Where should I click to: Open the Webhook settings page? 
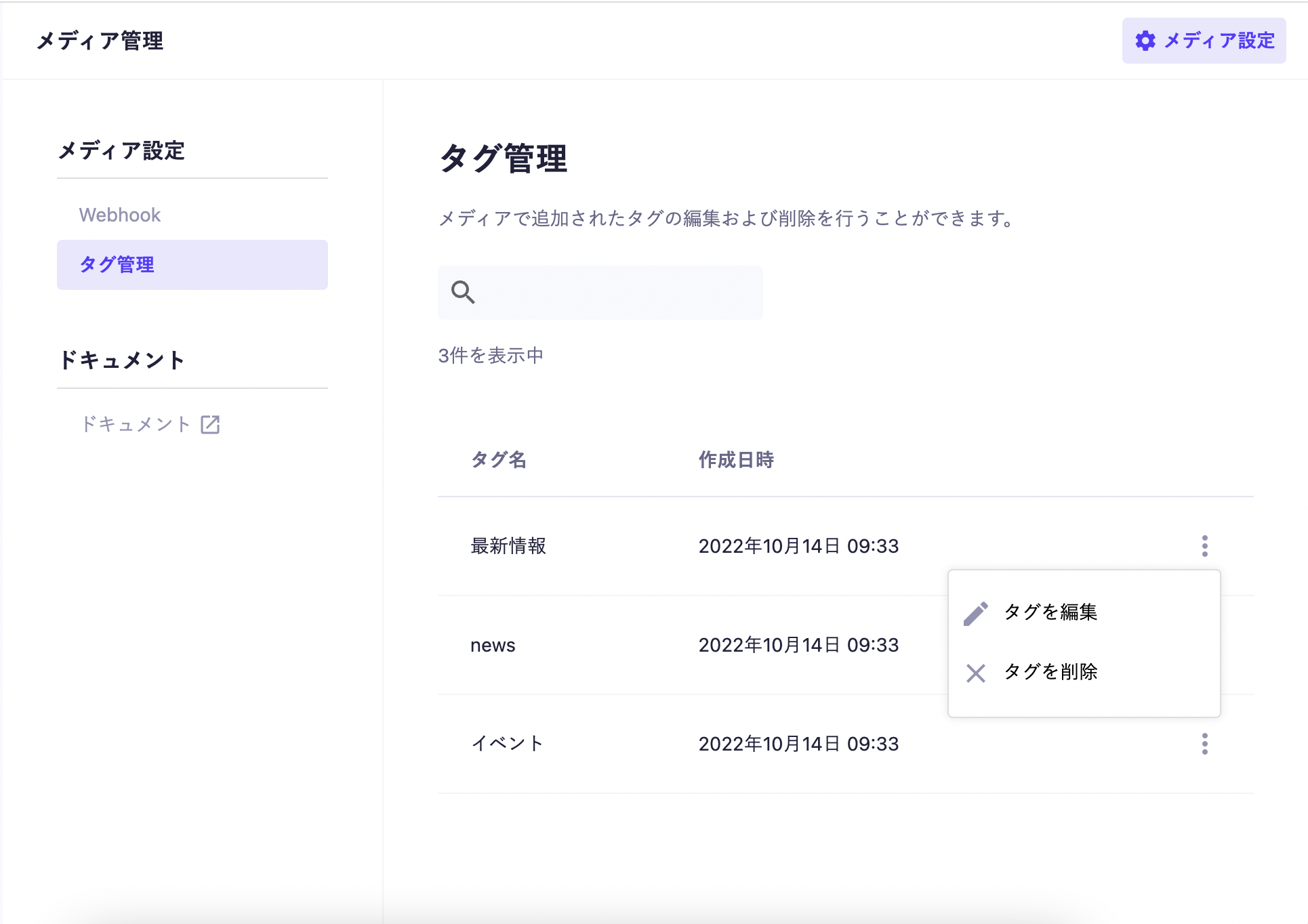(x=120, y=215)
